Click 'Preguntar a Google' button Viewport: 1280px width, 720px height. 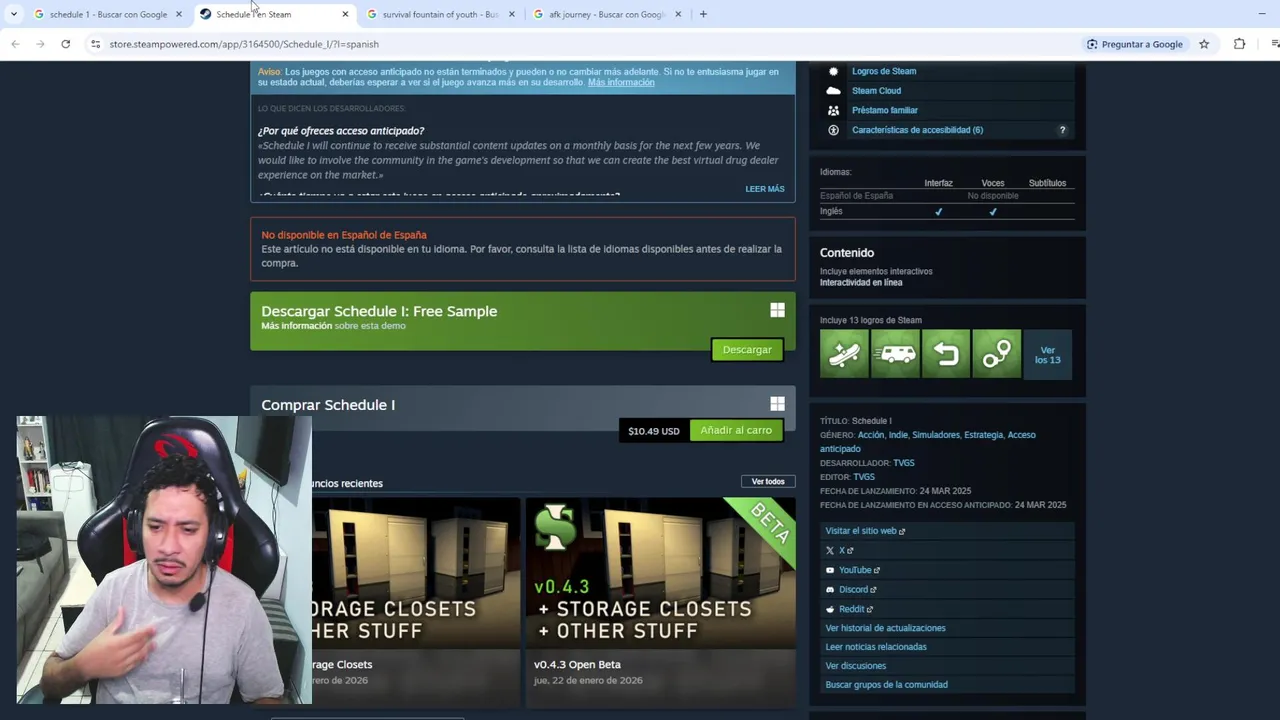click(1134, 44)
